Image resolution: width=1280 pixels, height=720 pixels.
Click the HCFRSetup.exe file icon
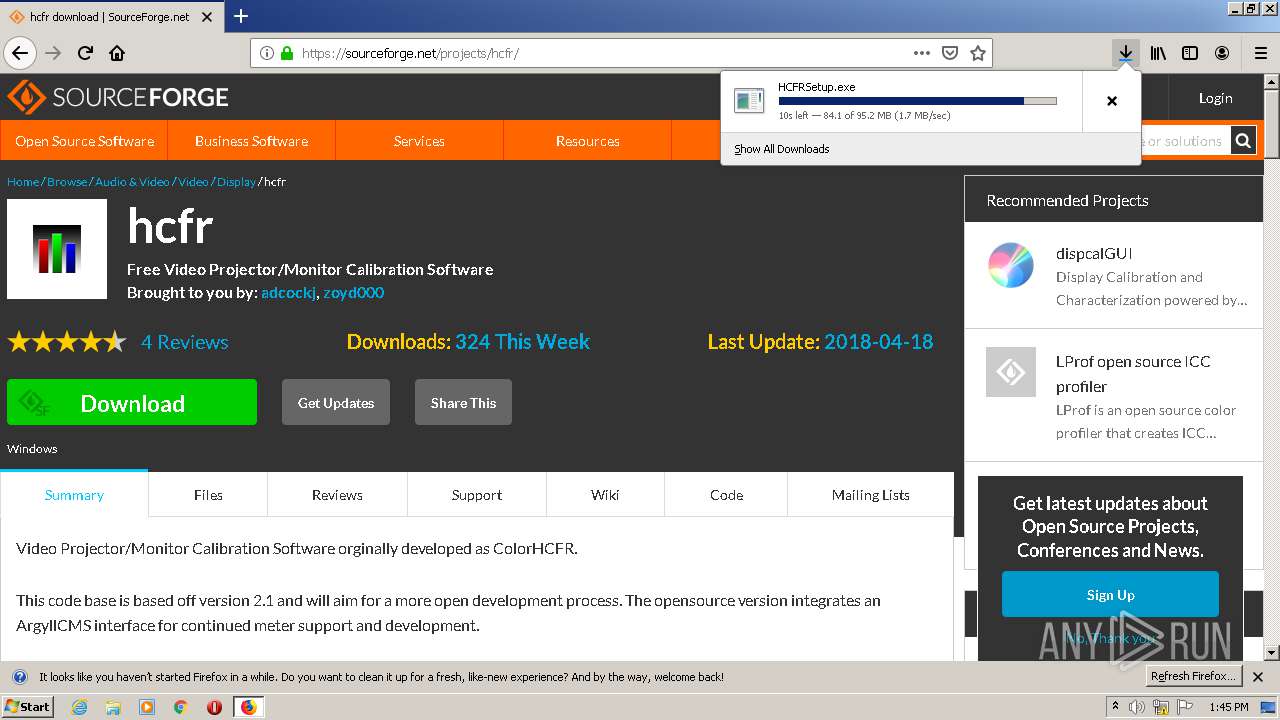click(x=748, y=100)
